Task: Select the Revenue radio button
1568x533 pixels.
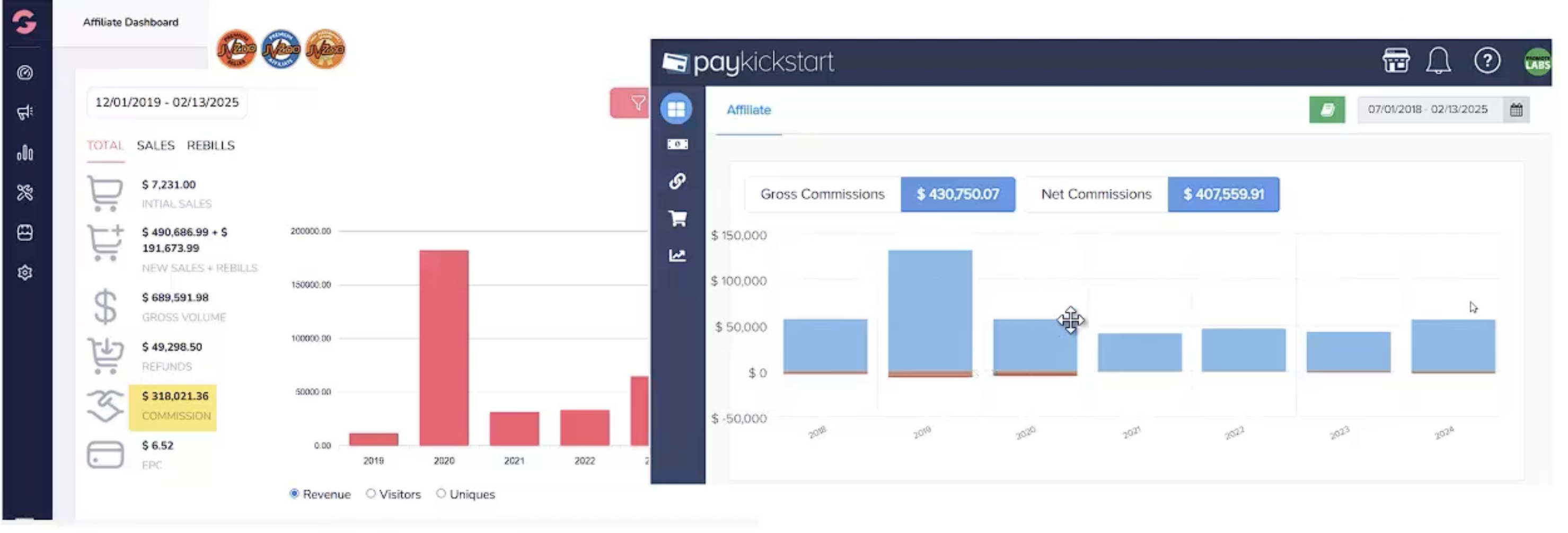Action: coord(295,493)
